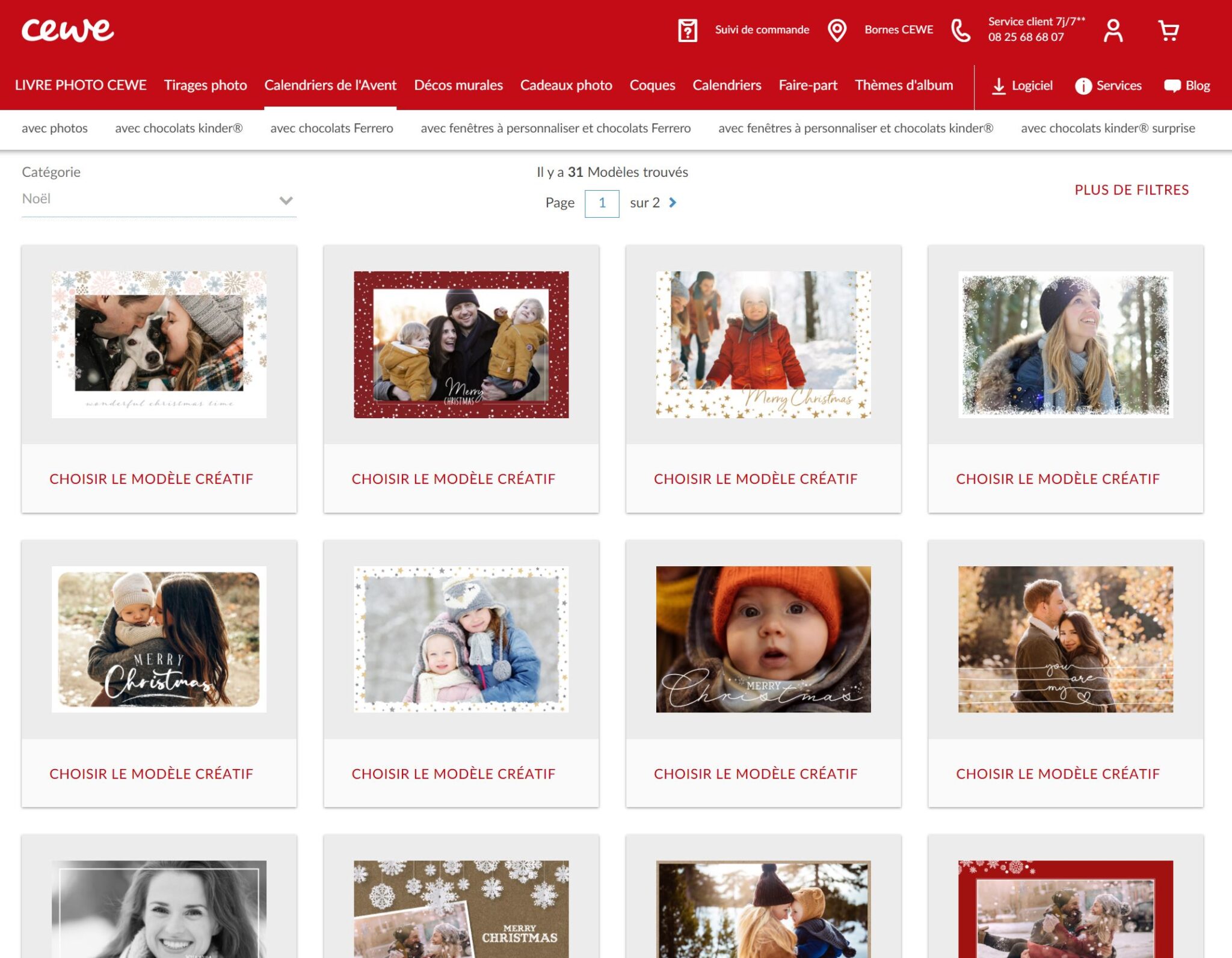
Task: Select the avec chocolats kinder® surprise tab
Action: point(1107,128)
